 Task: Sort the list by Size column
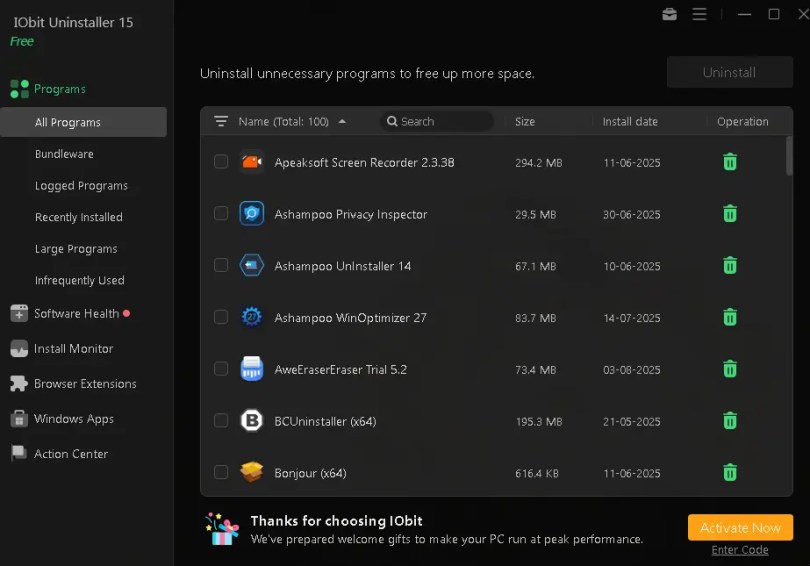click(x=524, y=121)
